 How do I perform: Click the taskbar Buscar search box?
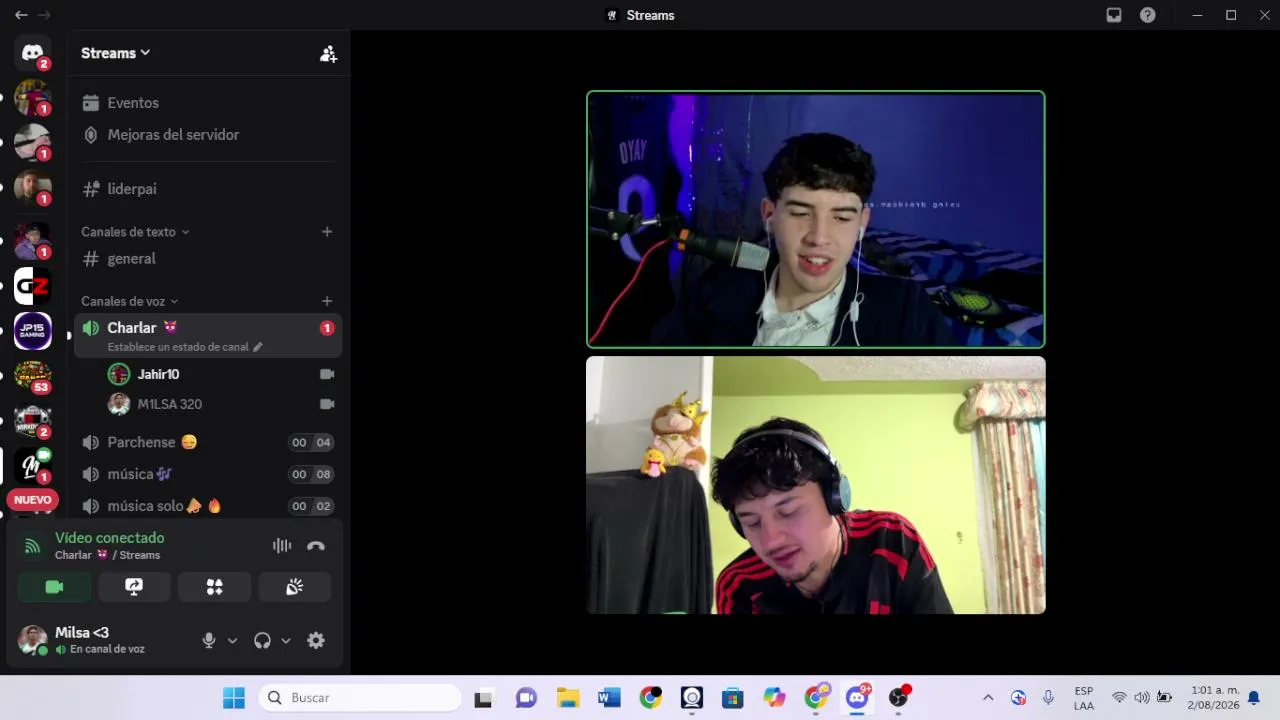[360, 698]
